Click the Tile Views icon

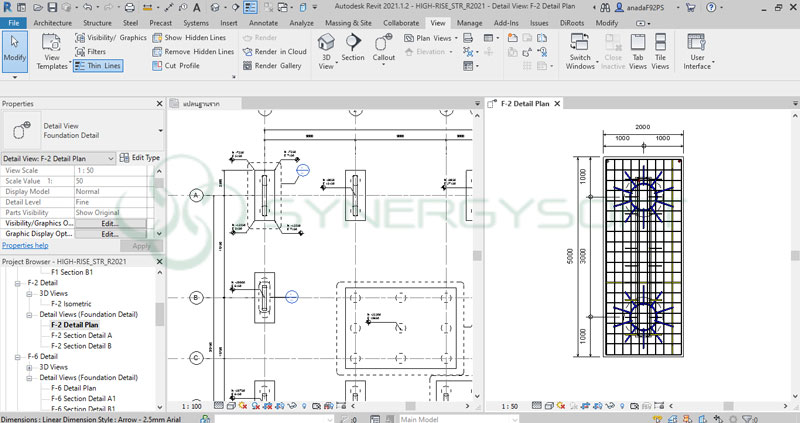pyautogui.click(x=661, y=50)
